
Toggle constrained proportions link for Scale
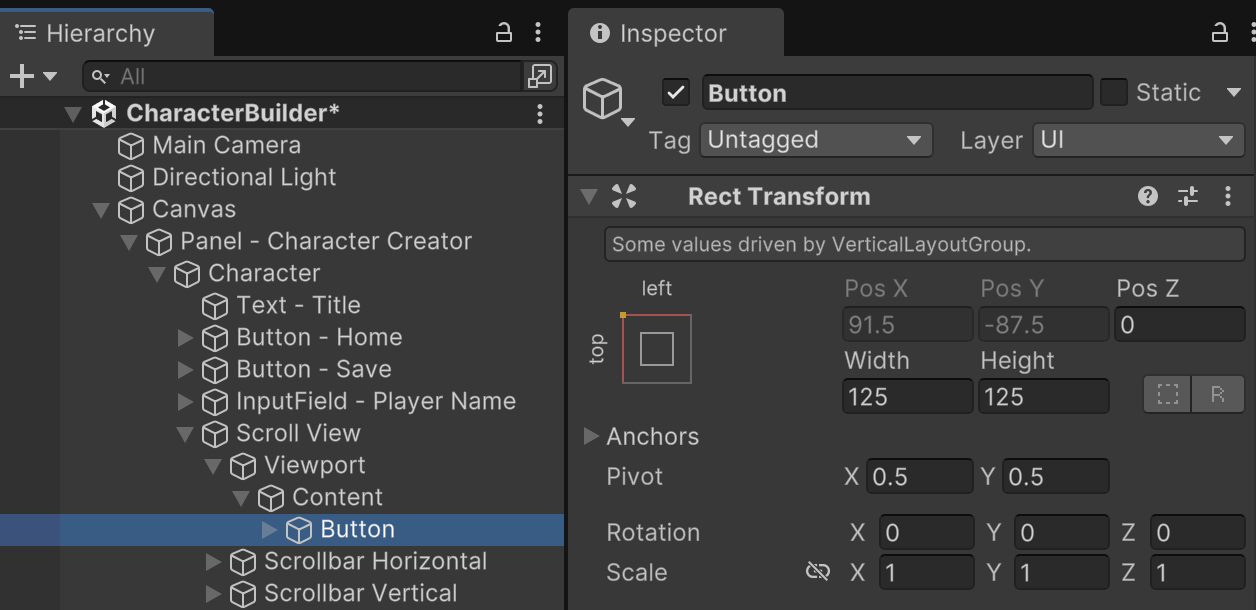(x=818, y=572)
